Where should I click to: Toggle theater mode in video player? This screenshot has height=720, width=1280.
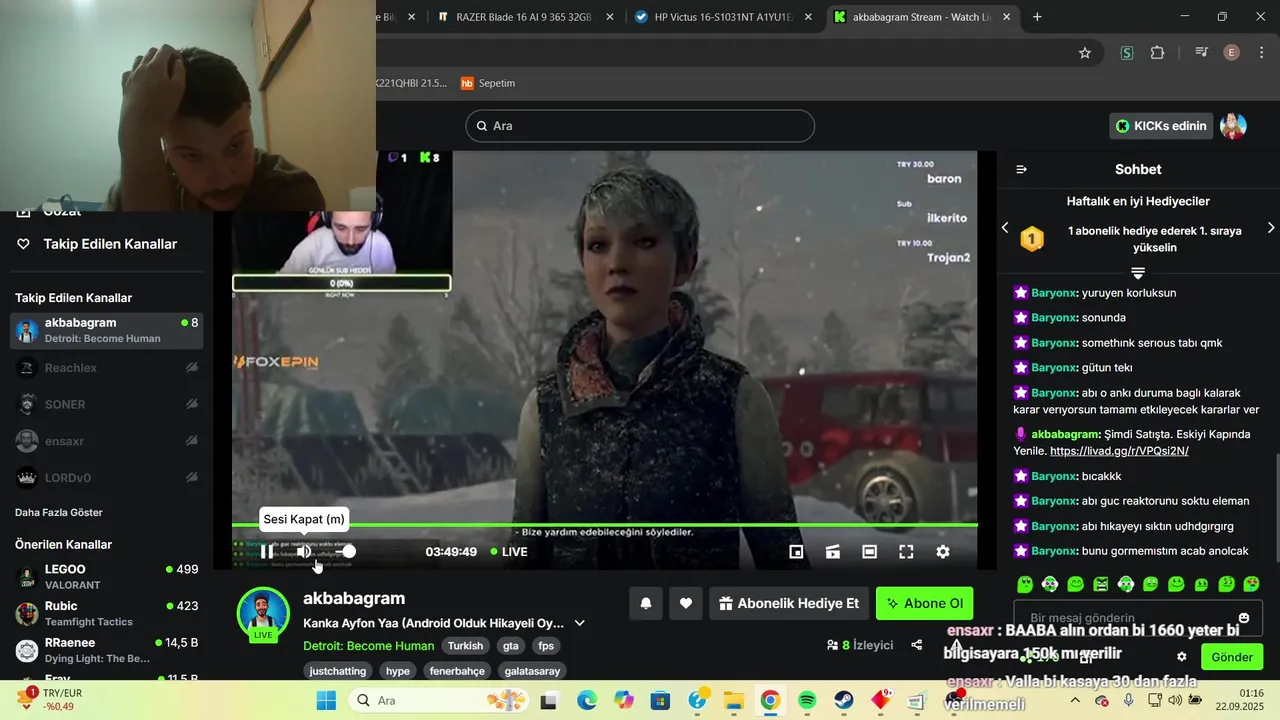870,552
